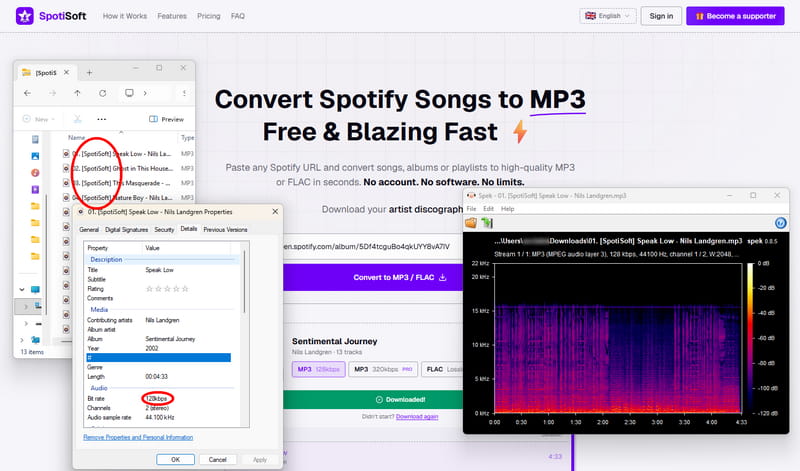The height and width of the screenshot is (471, 800).
Task: Open the Previous Versions tab
Action: [225, 230]
